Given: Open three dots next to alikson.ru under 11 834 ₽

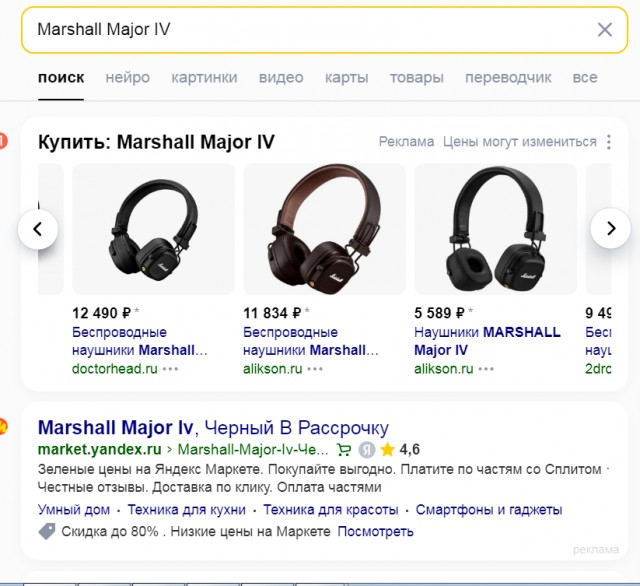Looking at the screenshot, I should [x=315, y=369].
